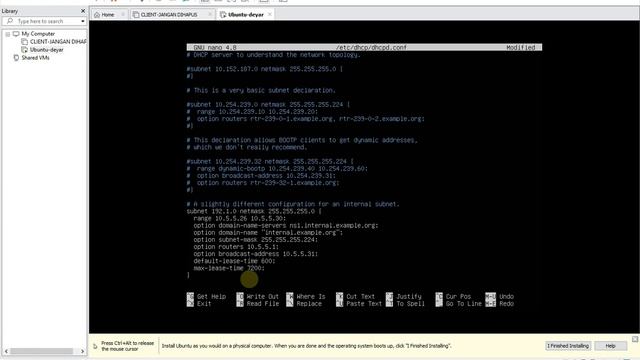
Task: Select Ubuntu-deyar VM in Library tree
Action: point(47,50)
